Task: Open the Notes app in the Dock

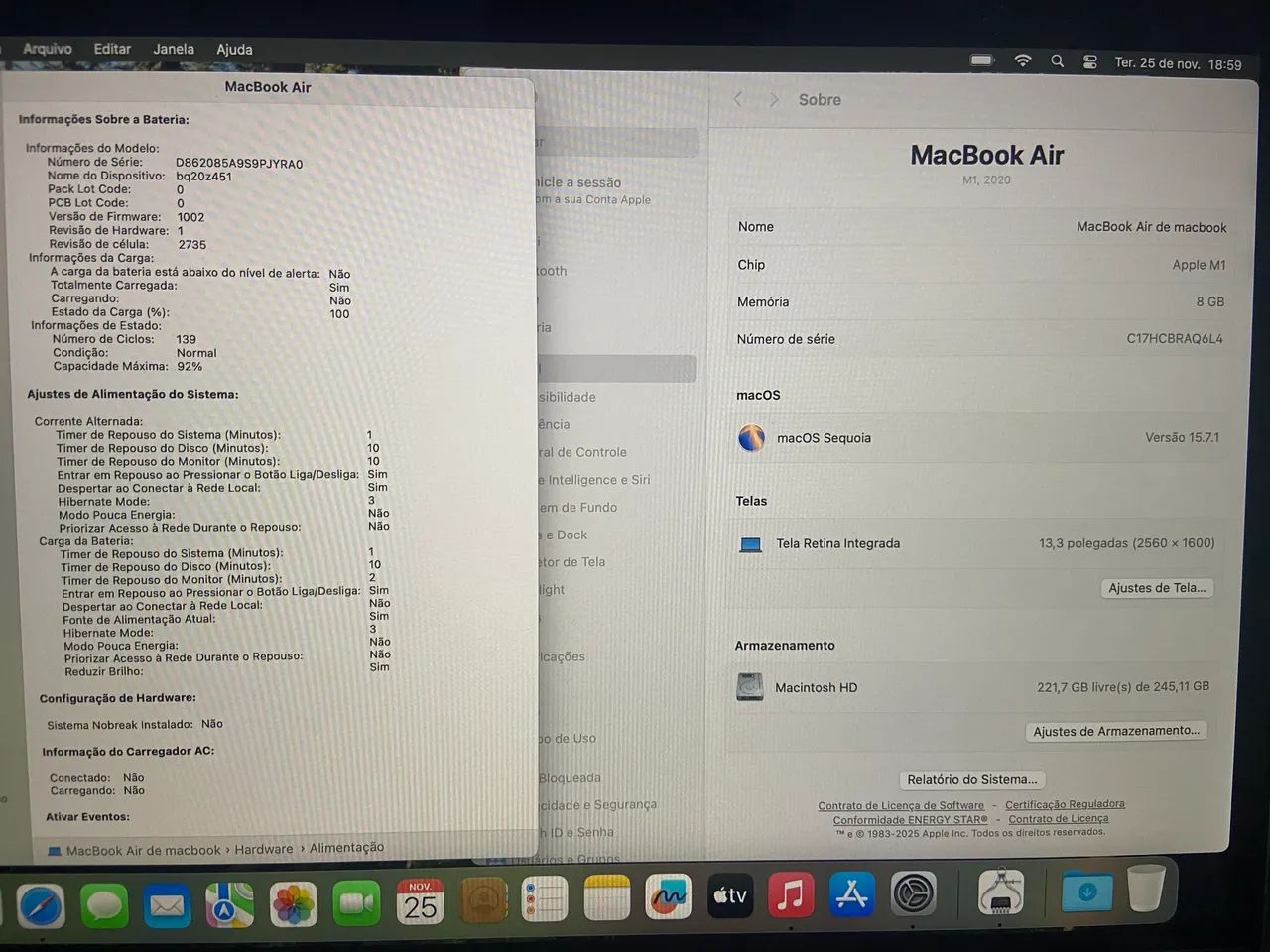Action: [x=607, y=899]
